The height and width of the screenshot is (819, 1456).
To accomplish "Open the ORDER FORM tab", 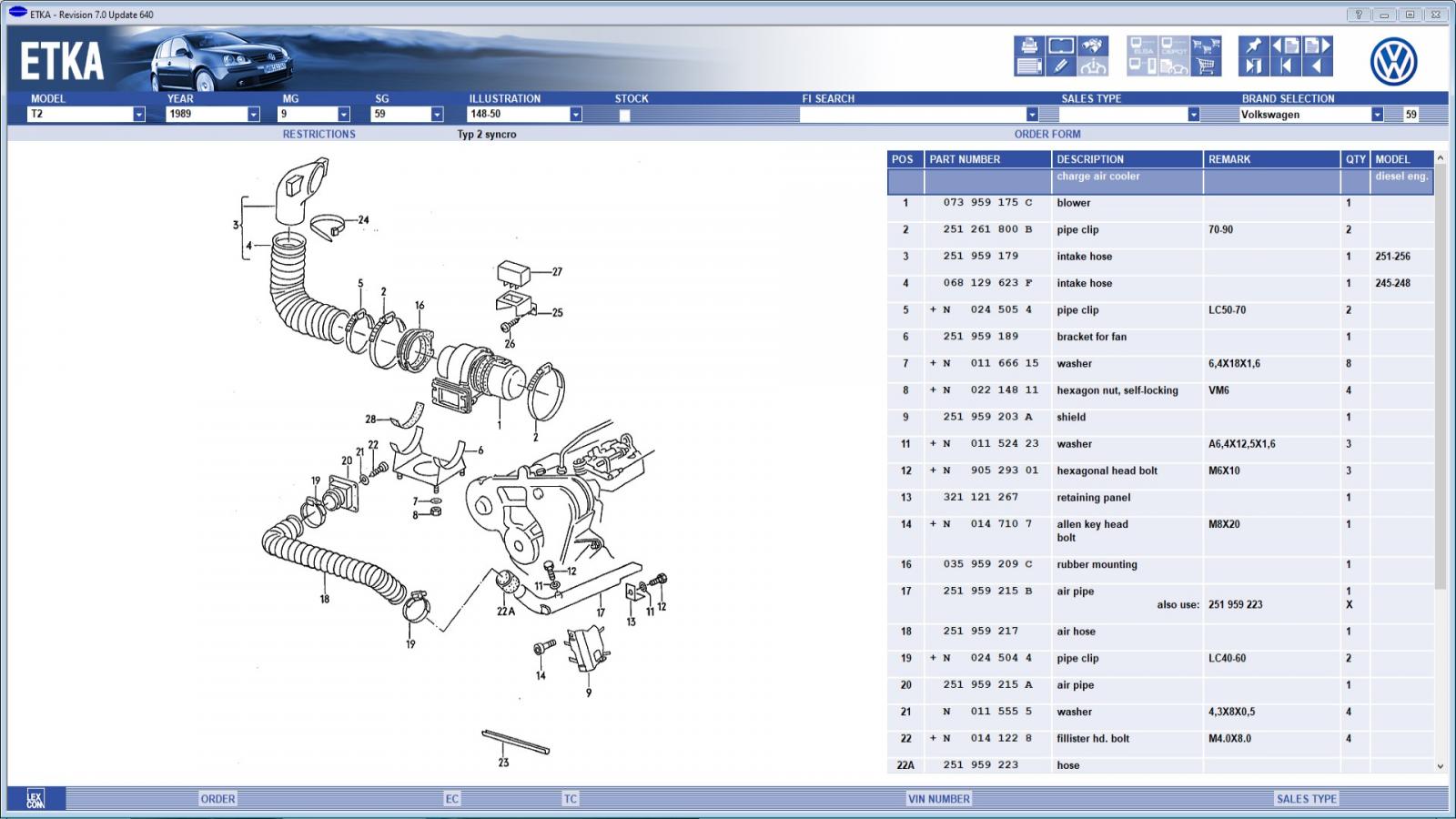I will (1046, 134).
